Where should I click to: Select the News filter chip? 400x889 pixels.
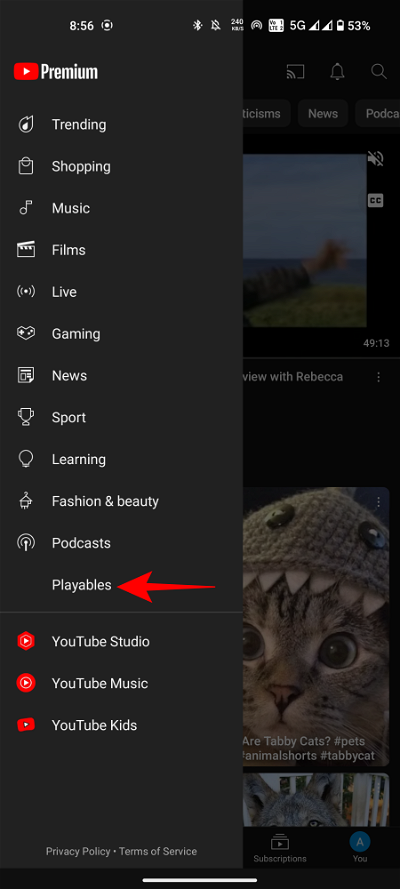(323, 113)
